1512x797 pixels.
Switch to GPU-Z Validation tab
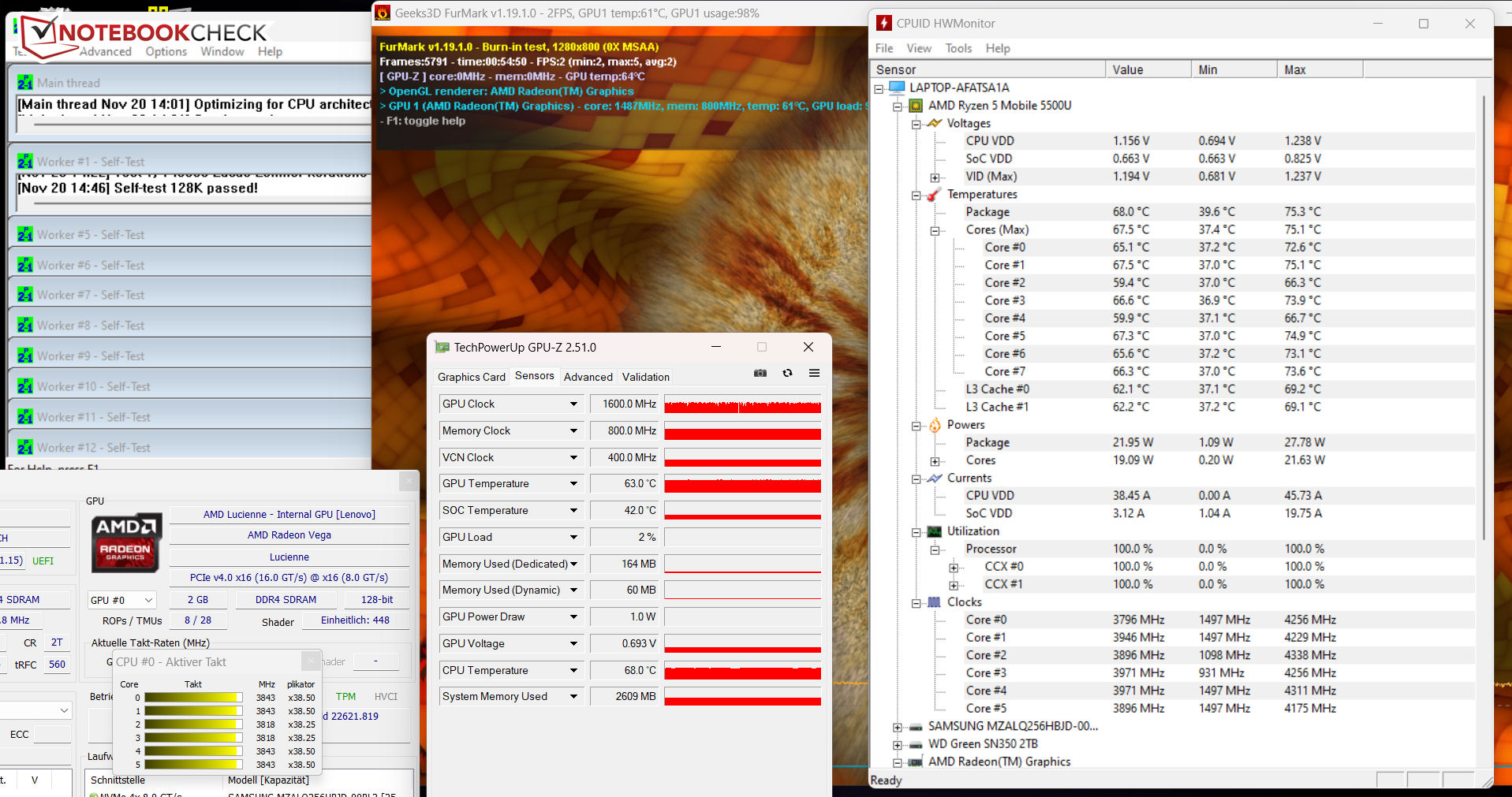click(x=645, y=377)
